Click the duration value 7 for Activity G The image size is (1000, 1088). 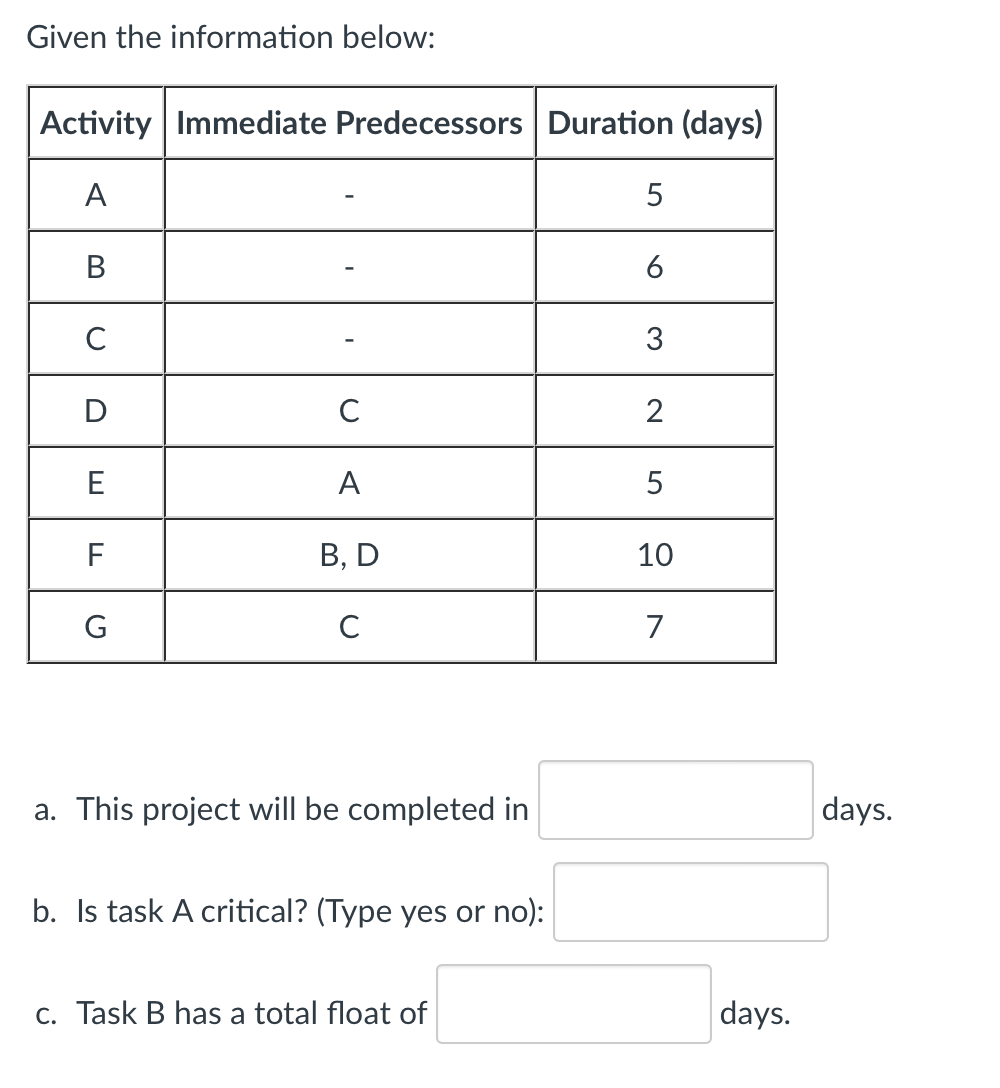click(x=655, y=627)
